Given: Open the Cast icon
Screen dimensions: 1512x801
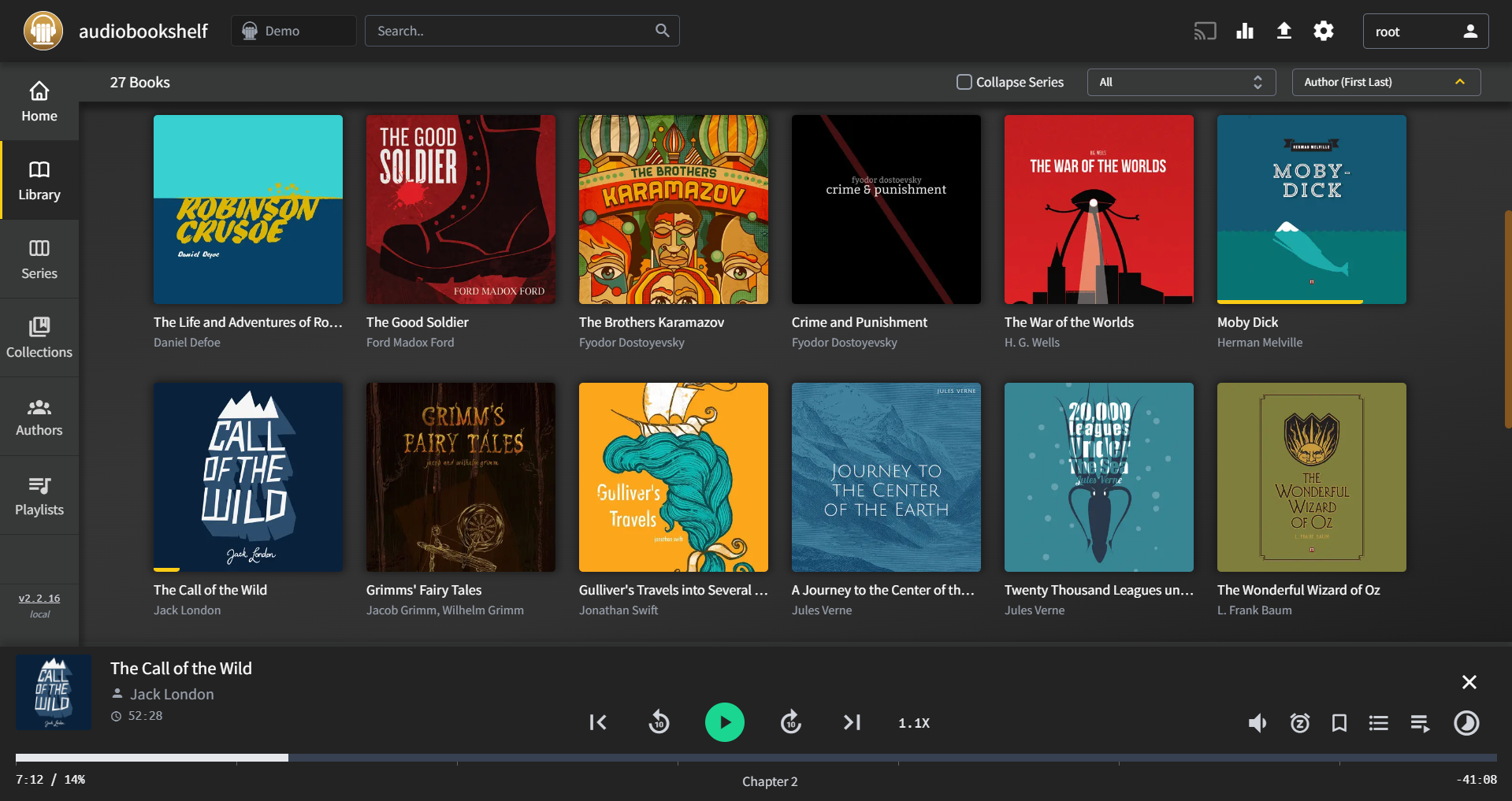Looking at the screenshot, I should (x=1205, y=31).
